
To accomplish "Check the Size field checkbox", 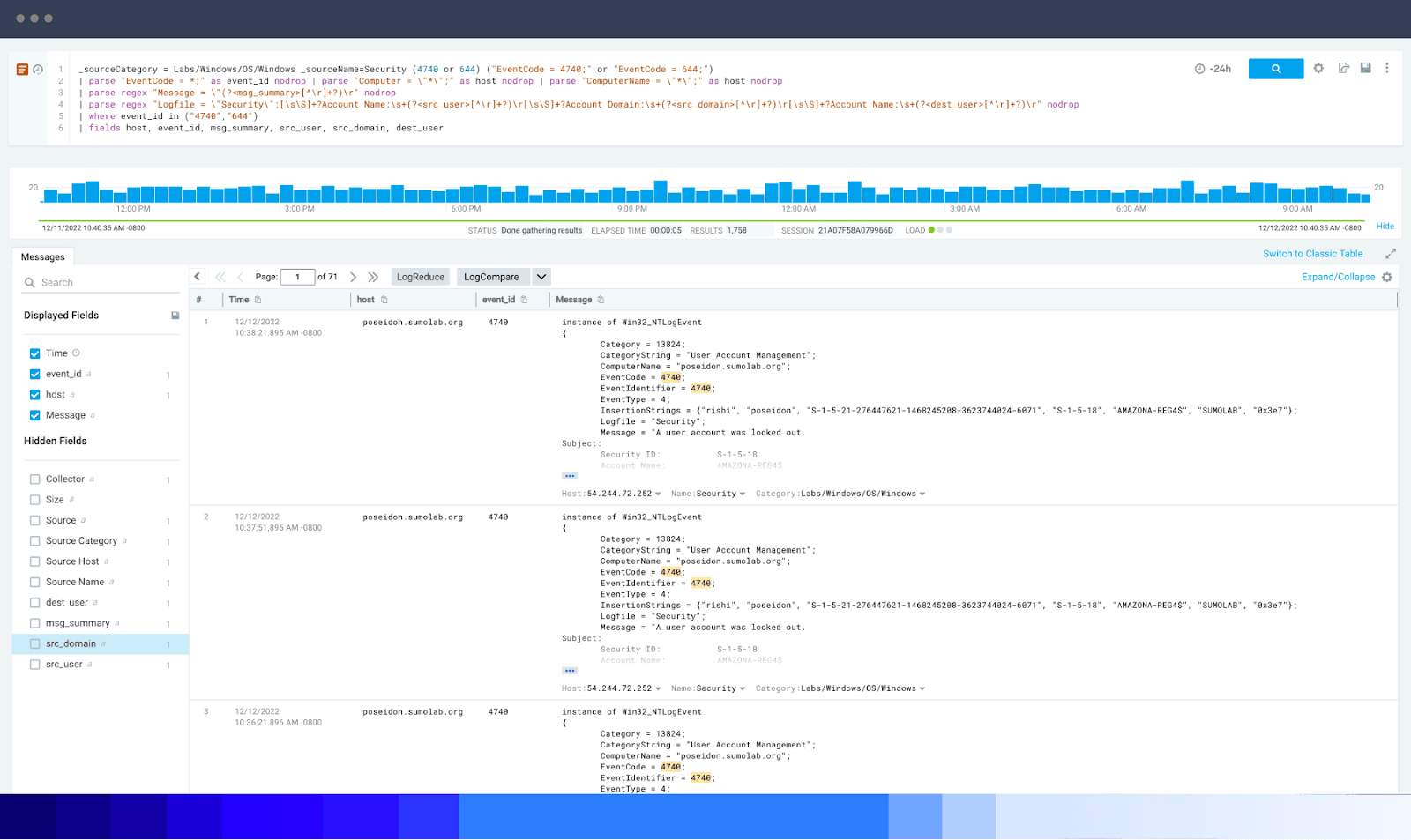I will (35, 500).
